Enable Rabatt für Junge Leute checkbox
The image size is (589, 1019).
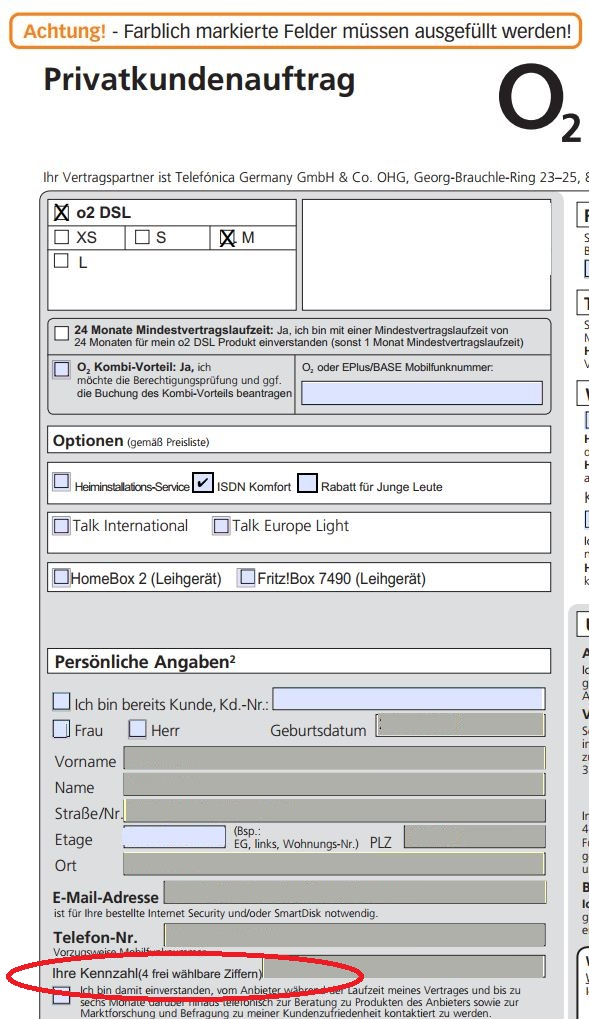[x=308, y=483]
